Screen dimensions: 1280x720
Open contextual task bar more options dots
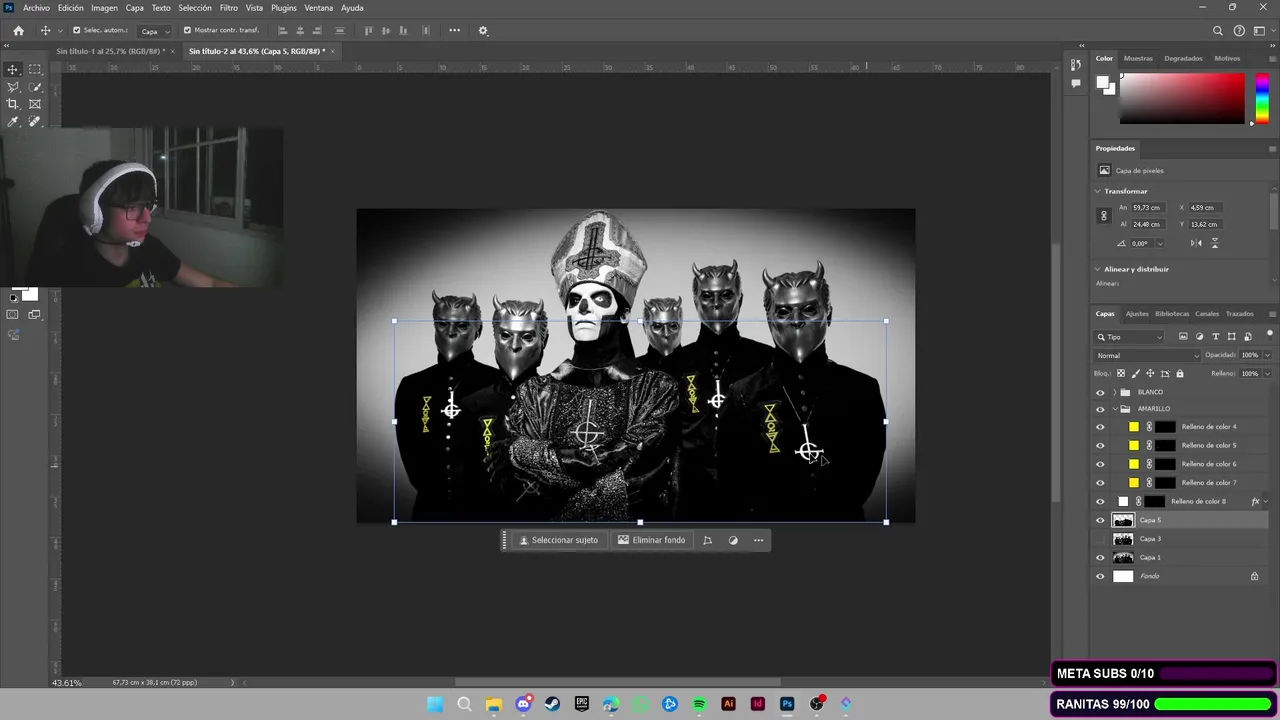click(759, 540)
